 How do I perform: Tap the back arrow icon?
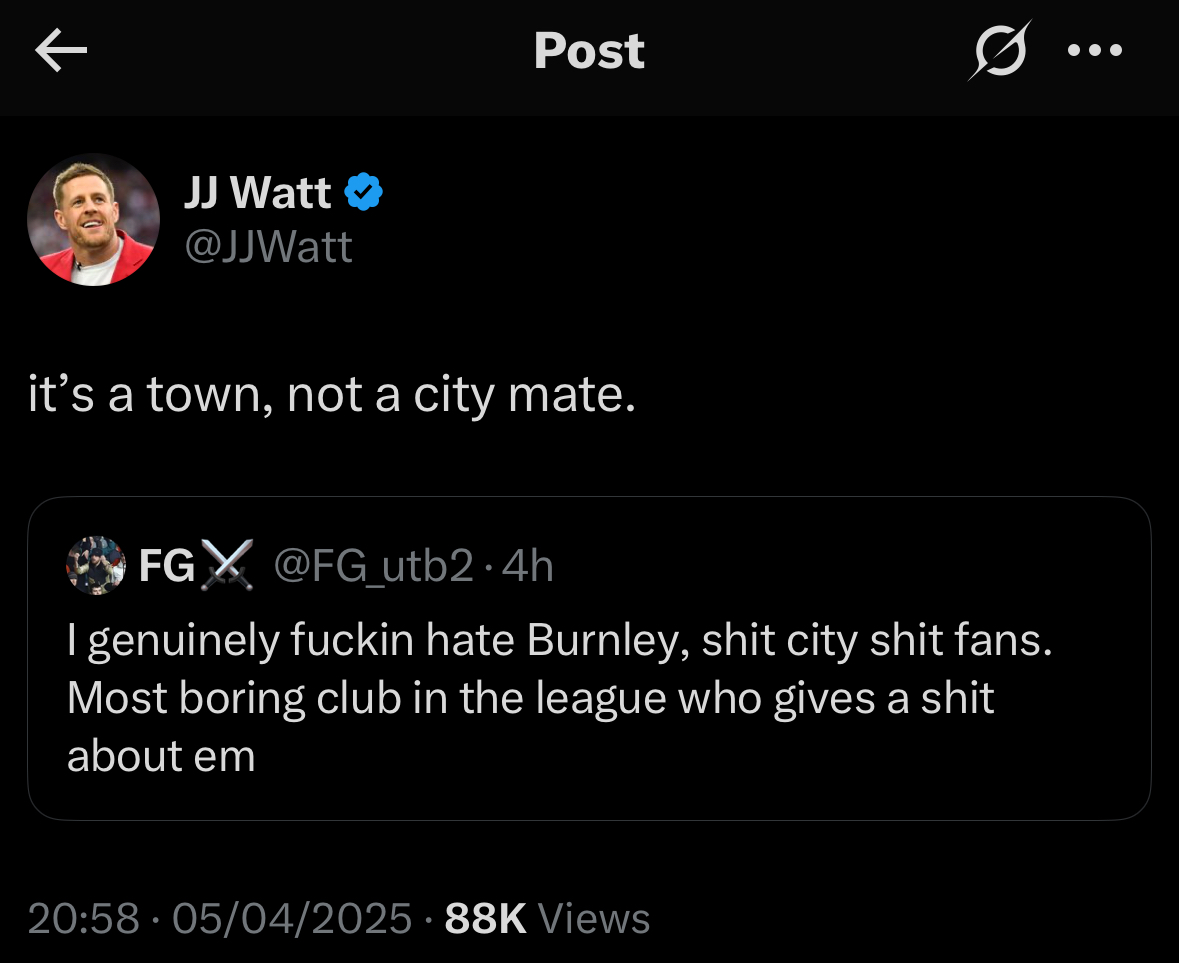[x=62, y=51]
